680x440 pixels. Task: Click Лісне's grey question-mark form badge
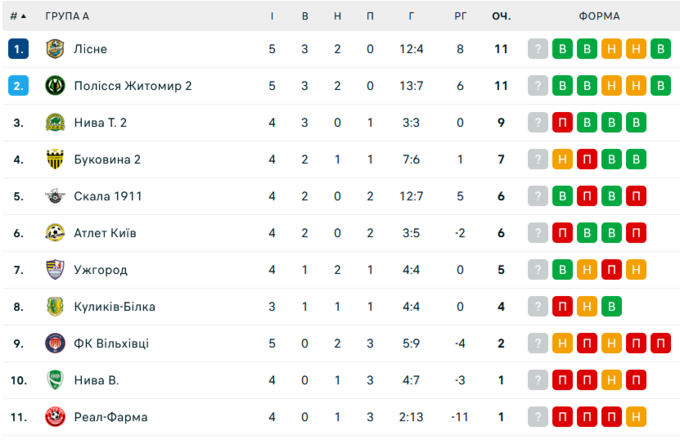coord(538,49)
